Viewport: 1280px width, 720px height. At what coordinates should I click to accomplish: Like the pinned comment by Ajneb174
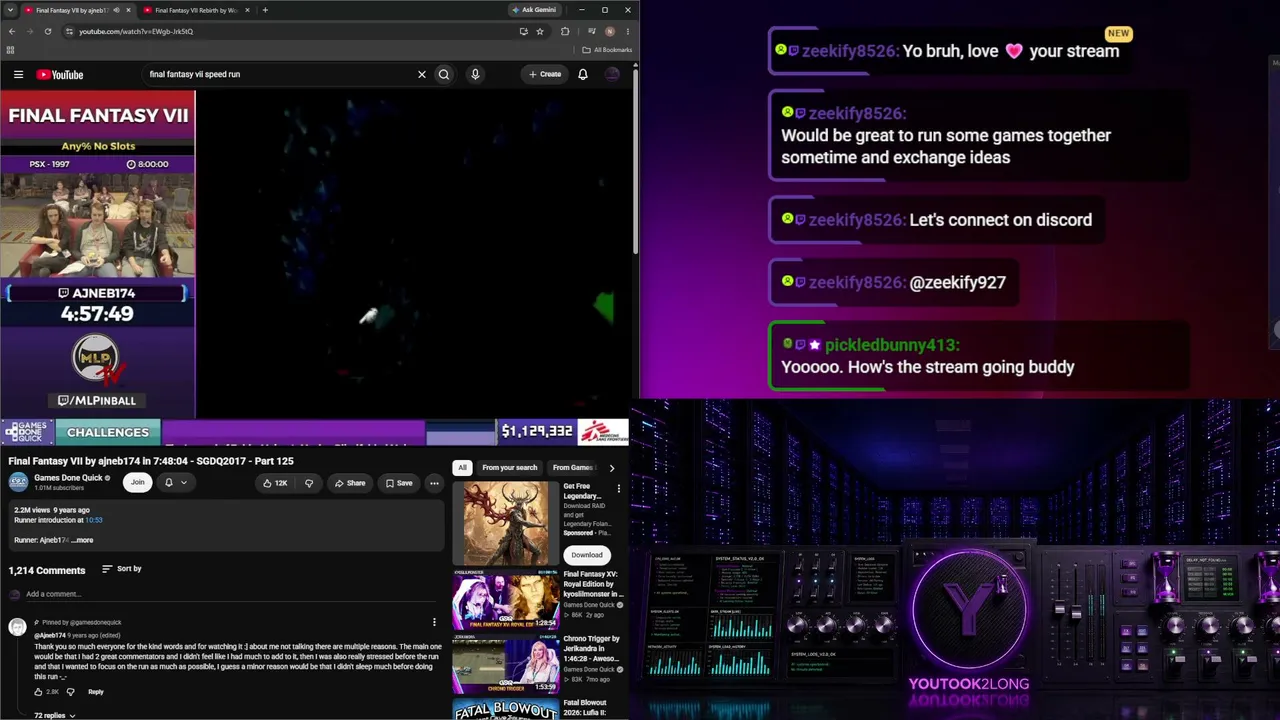39,692
